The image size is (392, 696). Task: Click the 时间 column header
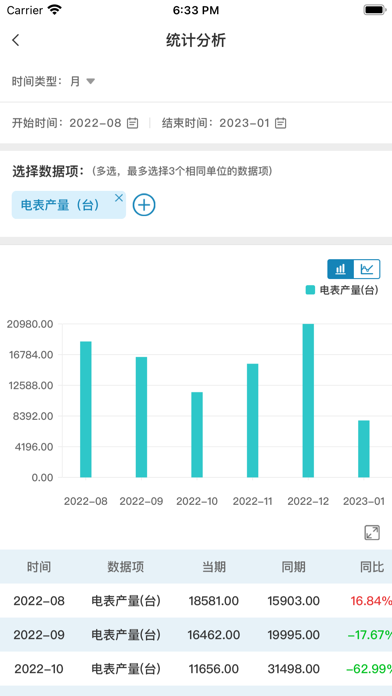[39, 566]
